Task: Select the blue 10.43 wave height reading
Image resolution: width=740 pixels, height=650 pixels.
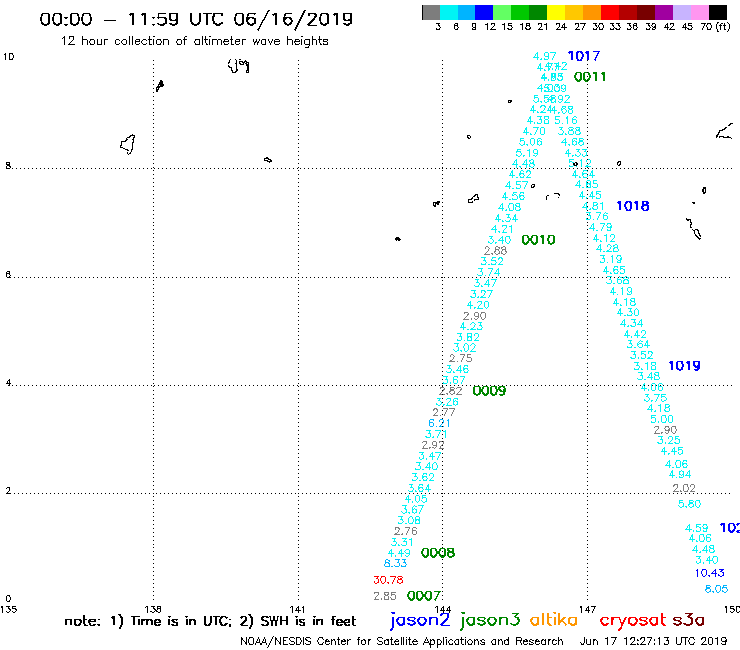Action: [x=709, y=573]
